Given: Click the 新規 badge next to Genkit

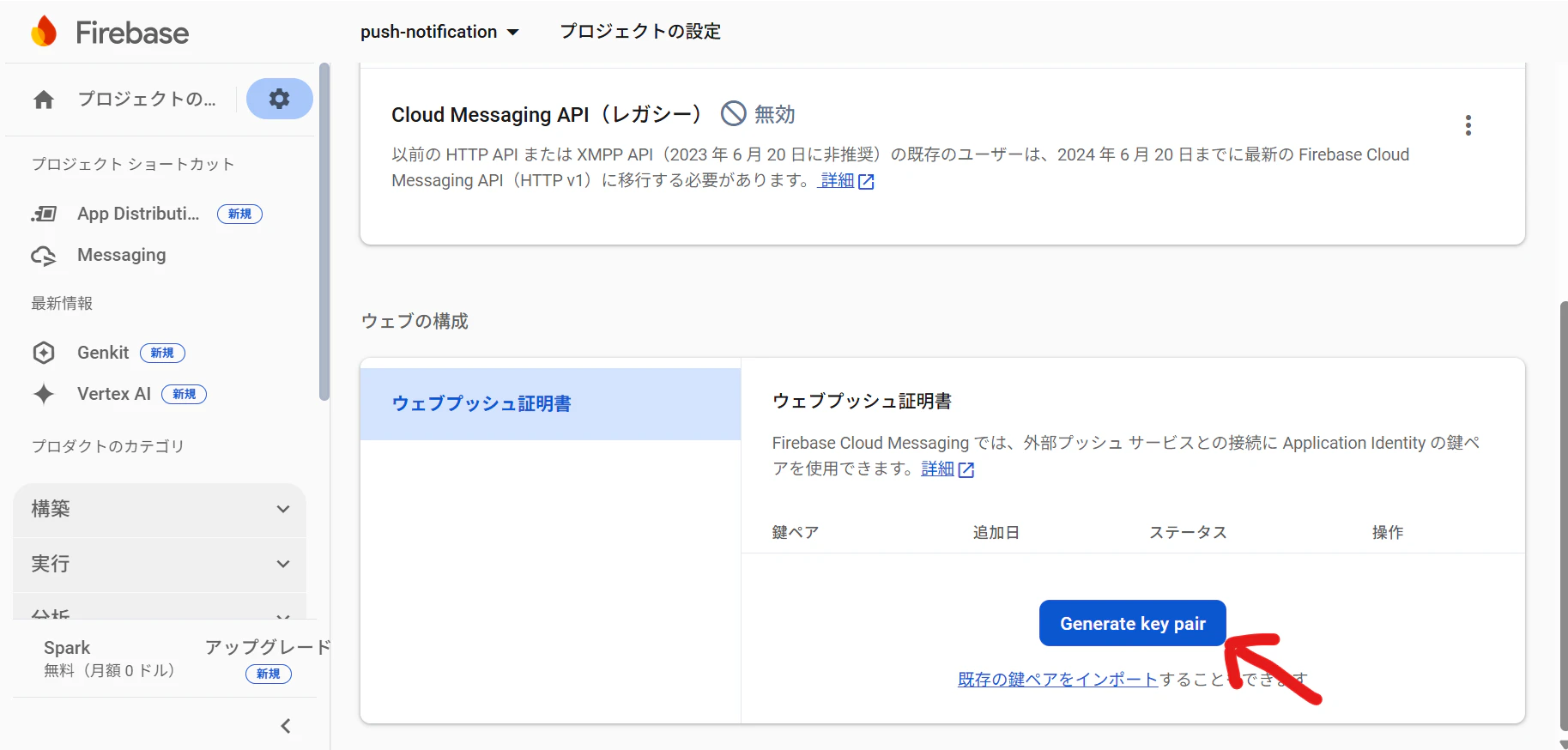Looking at the screenshot, I should [162, 353].
